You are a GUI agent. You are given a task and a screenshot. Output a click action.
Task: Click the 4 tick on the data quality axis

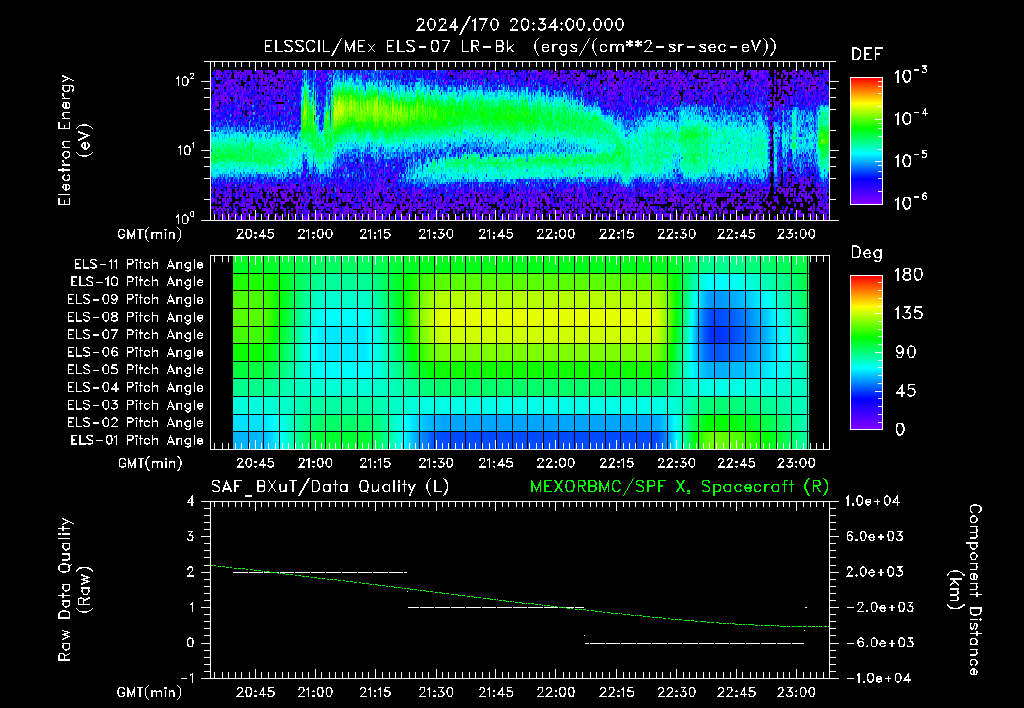(191, 501)
